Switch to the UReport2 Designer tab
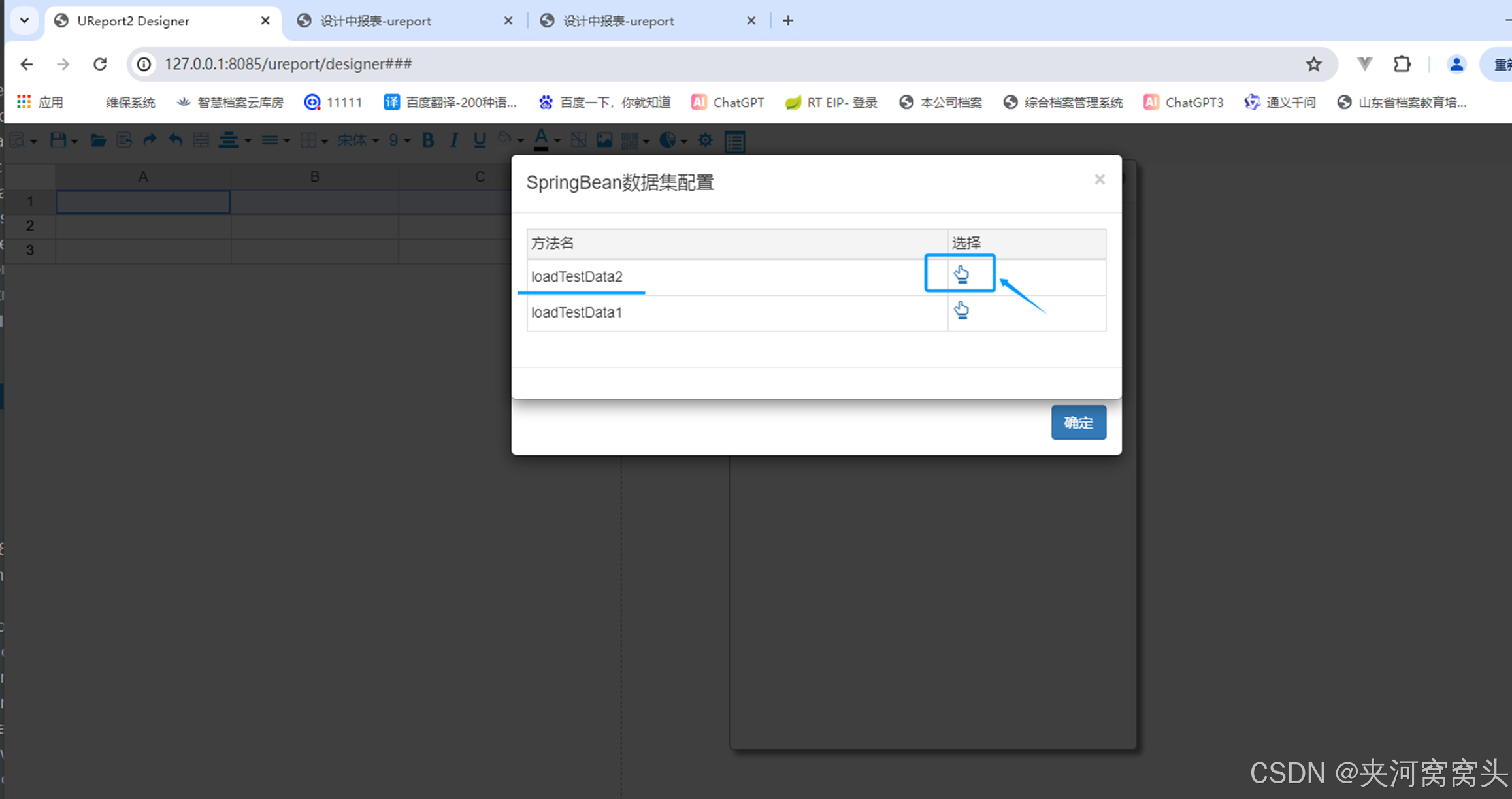 pyautogui.click(x=133, y=21)
